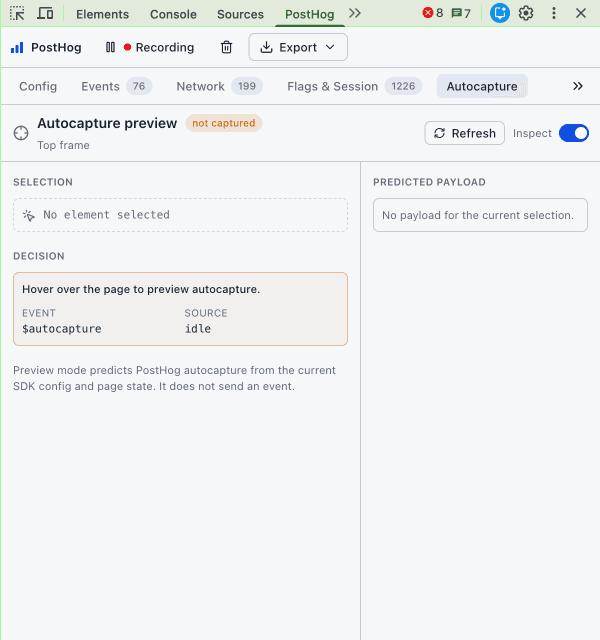Click the $autocapture event value
The height and width of the screenshot is (640, 600).
point(62,329)
